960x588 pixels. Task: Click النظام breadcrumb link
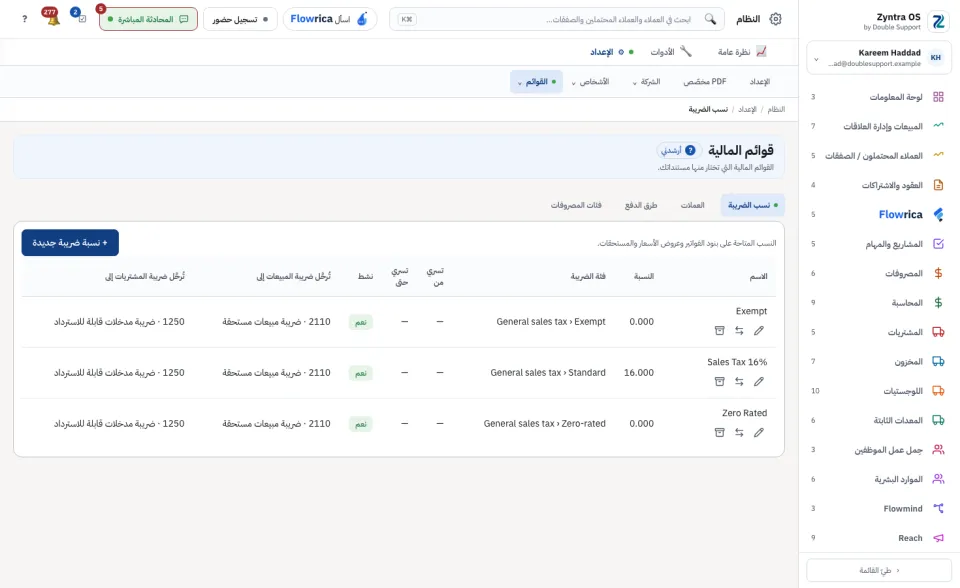pos(776,109)
